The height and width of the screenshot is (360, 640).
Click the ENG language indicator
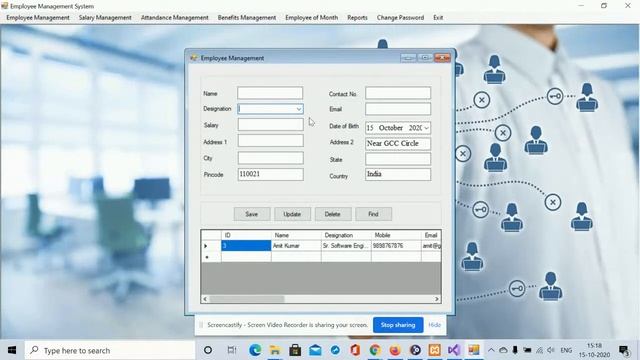tap(566, 350)
